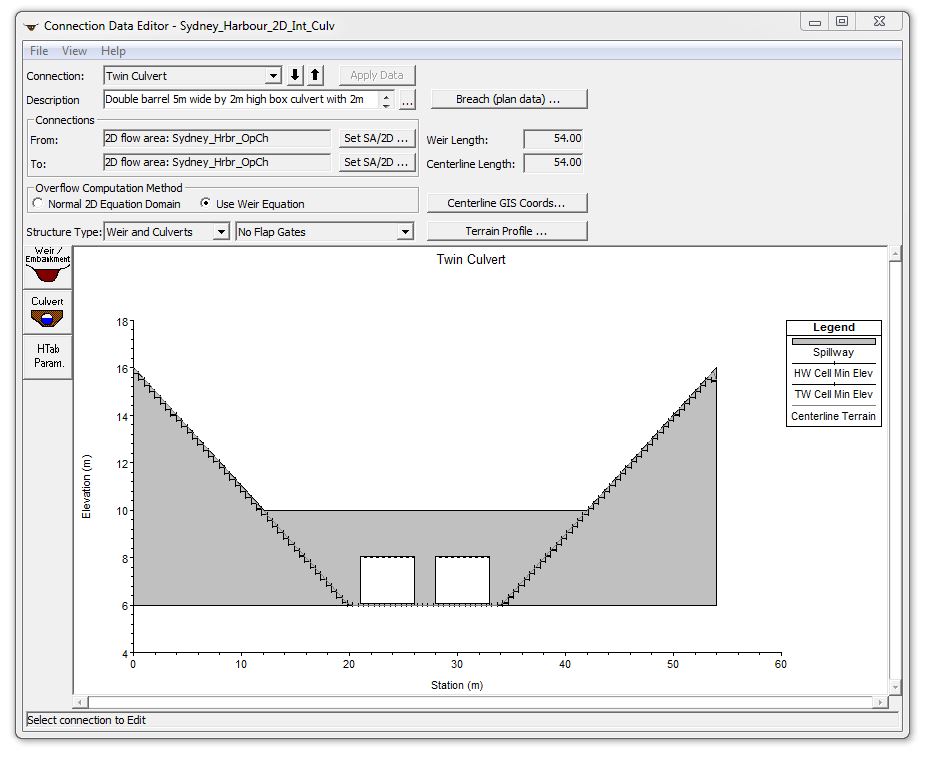Click the plot's vertical scroll down arrow
The height and width of the screenshot is (760, 932).
(x=895, y=687)
